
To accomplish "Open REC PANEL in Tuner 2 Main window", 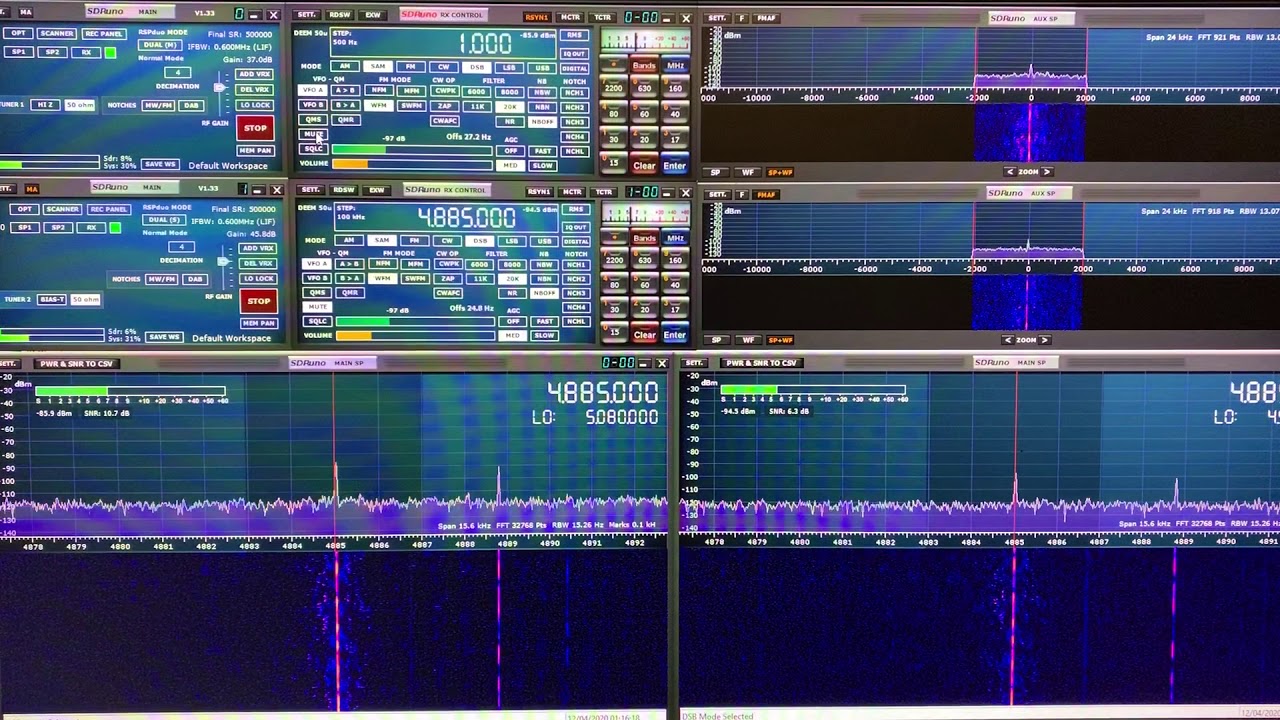I will [x=109, y=209].
